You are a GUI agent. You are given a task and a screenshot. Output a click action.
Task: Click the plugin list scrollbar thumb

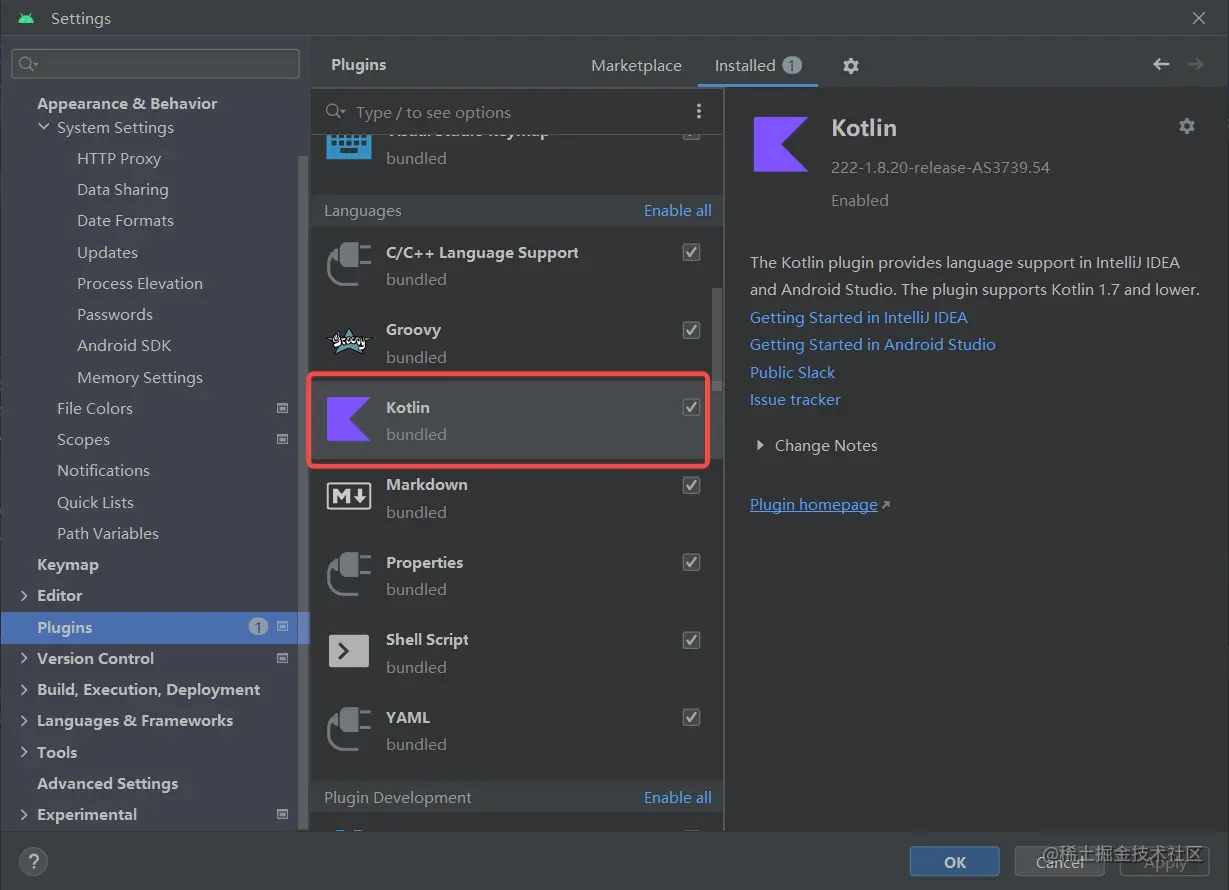[x=716, y=338]
